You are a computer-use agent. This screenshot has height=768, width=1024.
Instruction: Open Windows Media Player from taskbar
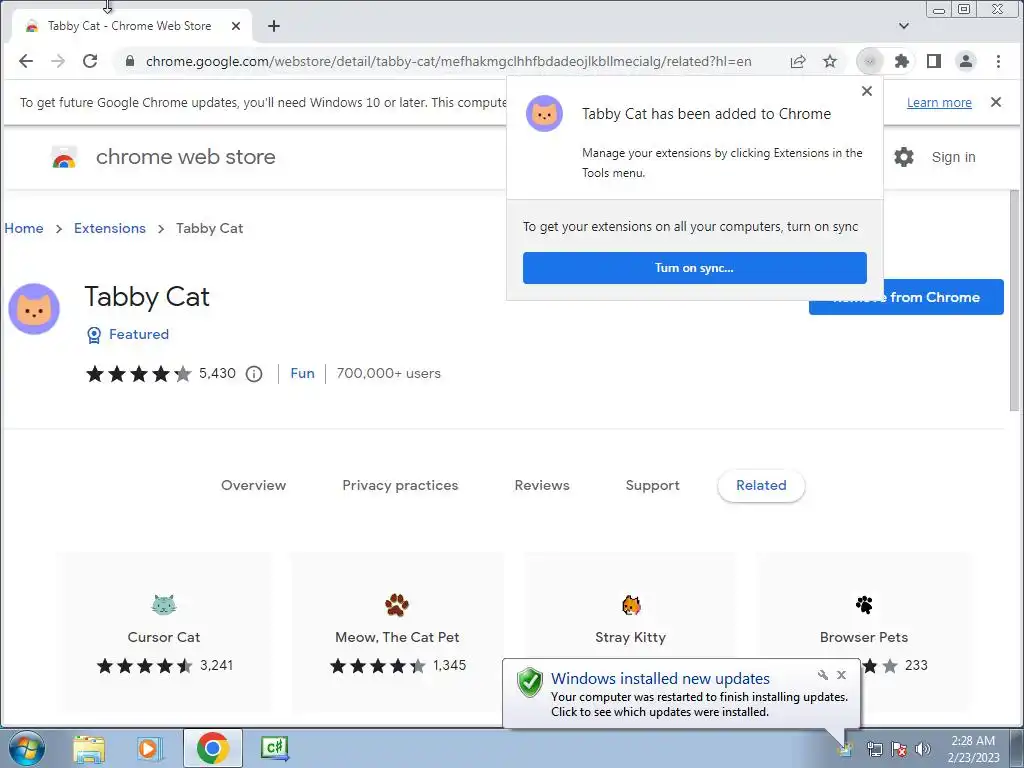(149, 748)
